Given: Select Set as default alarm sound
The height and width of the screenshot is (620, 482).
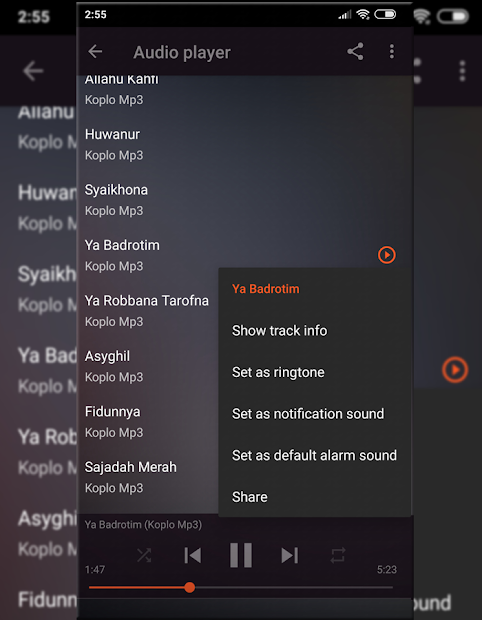Looking at the screenshot, I should [x=315, y=455].
